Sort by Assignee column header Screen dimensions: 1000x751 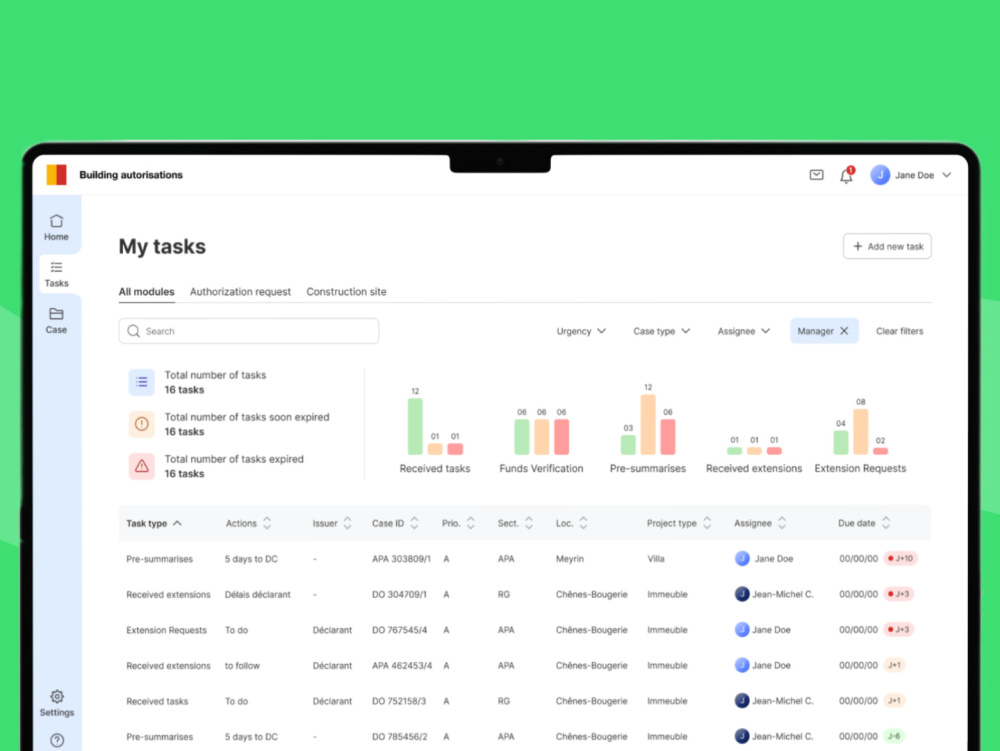pos(760,523)
